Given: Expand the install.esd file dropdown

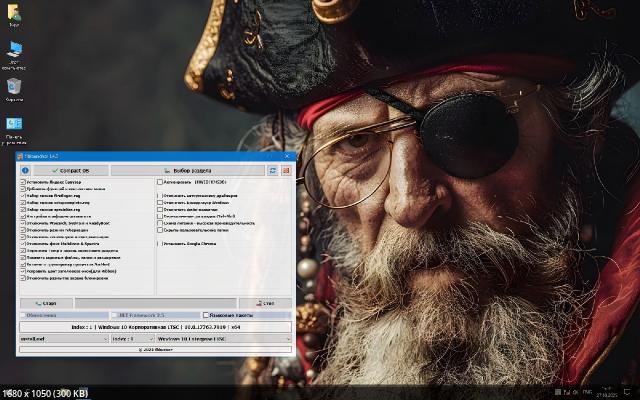Looking at the screenshot, I should (64, 338).
